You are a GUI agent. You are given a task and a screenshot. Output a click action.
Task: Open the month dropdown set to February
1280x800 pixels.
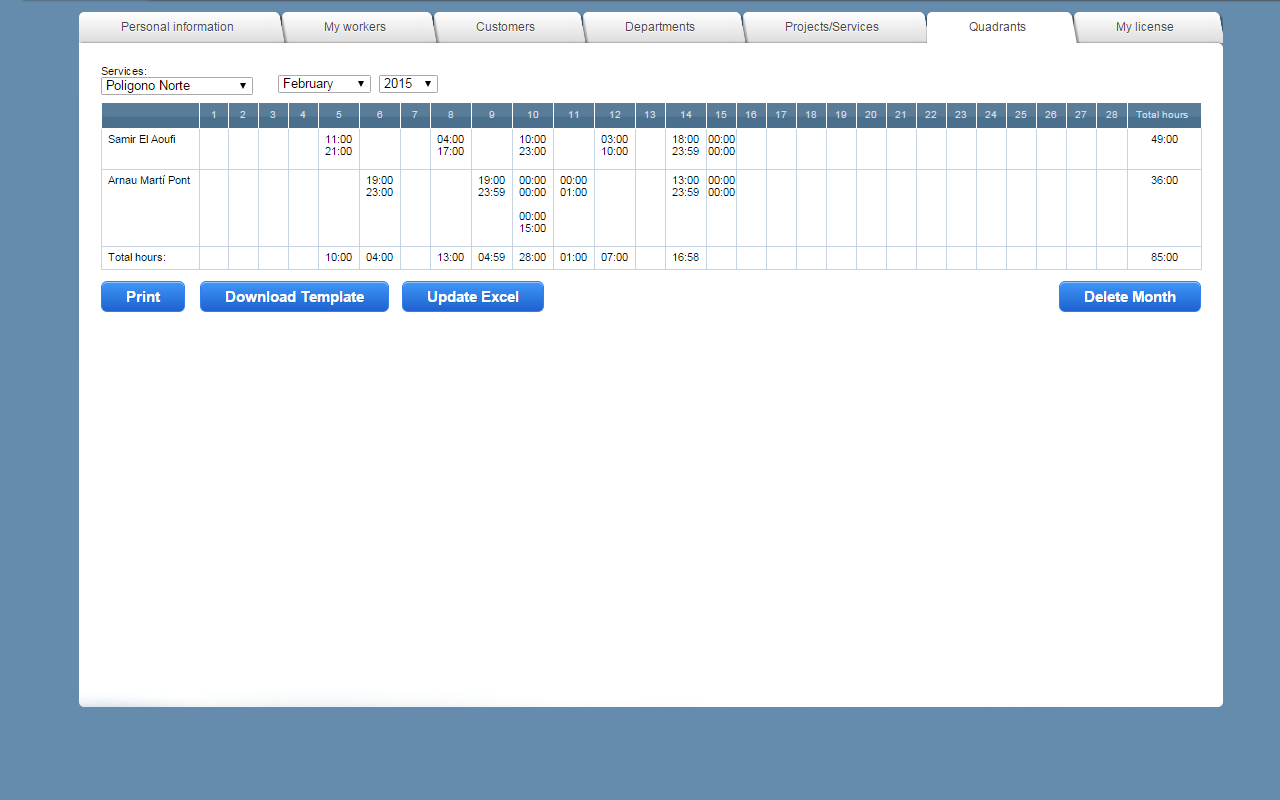click(x=324, y=84)
